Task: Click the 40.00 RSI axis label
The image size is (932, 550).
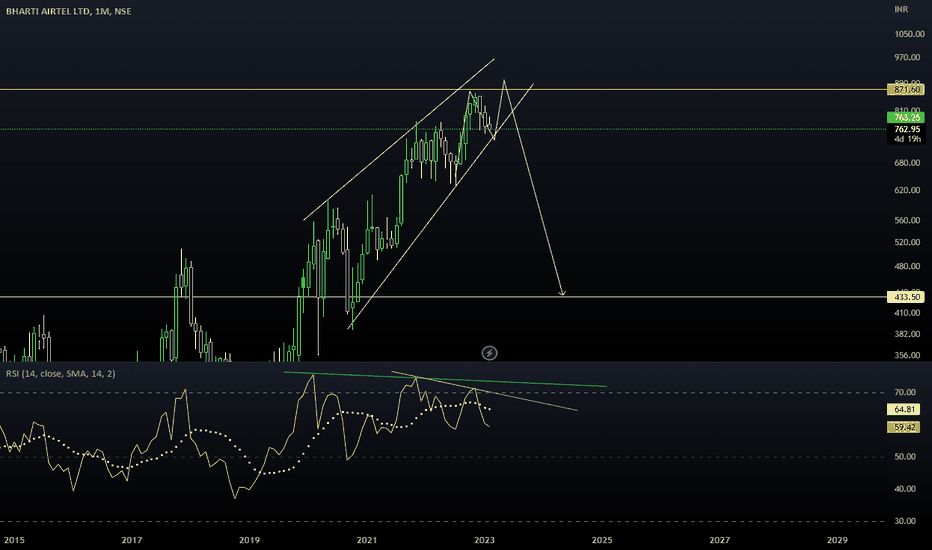Action: tap(905, 489)
